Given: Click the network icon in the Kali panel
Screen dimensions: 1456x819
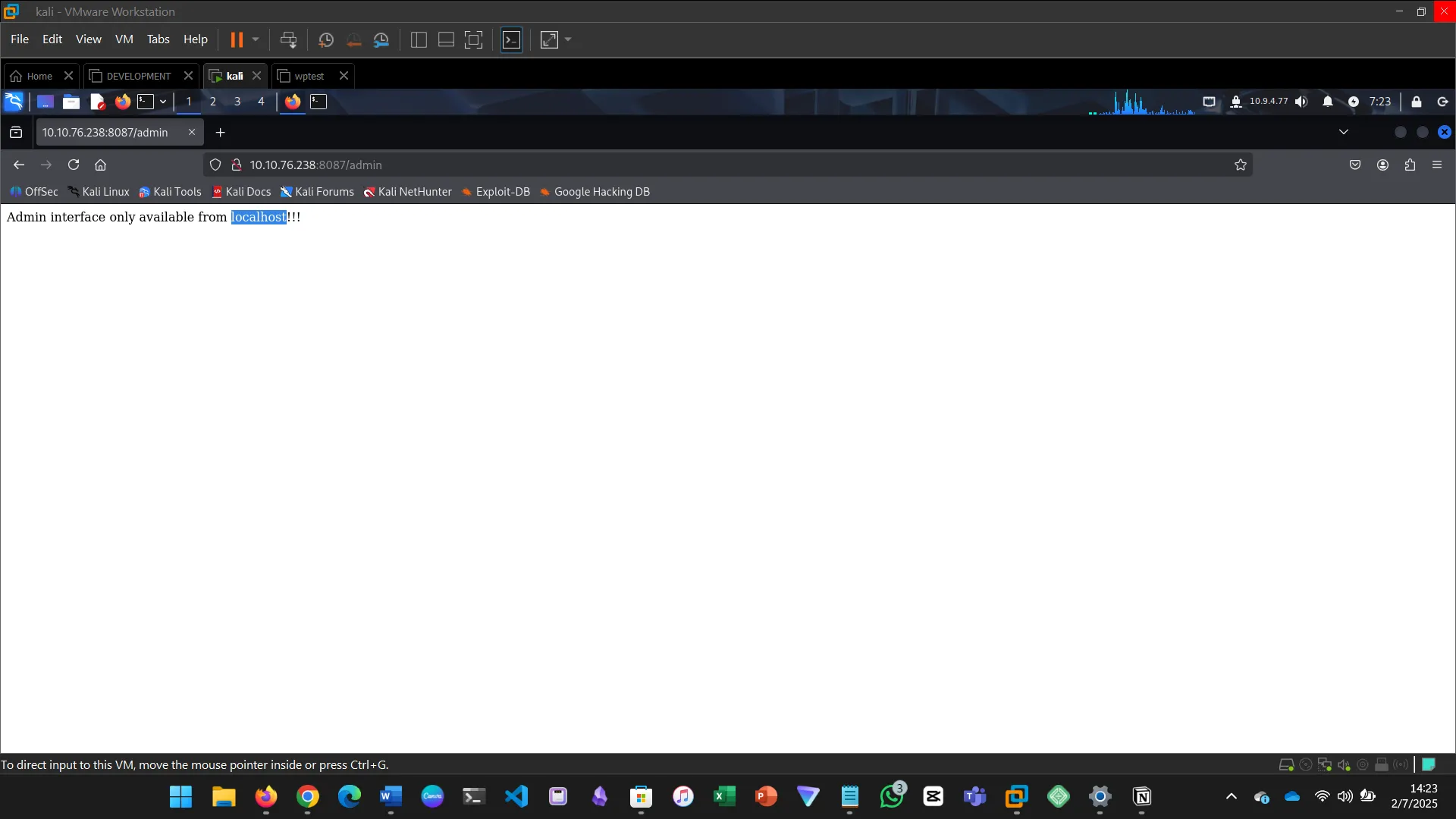Looking at the screenshot, I should [x=1210, y=102].
